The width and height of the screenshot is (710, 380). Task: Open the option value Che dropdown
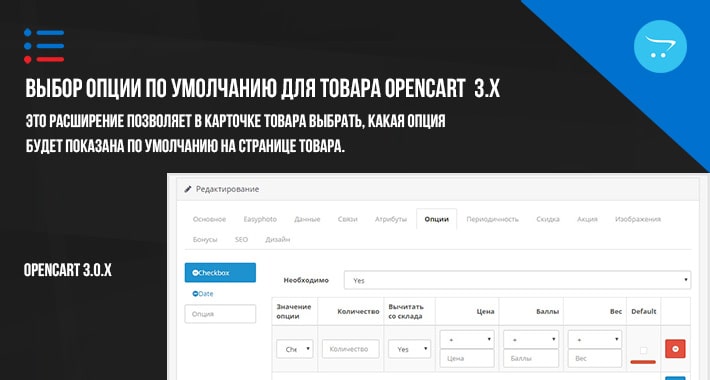[x=295, y=349]
